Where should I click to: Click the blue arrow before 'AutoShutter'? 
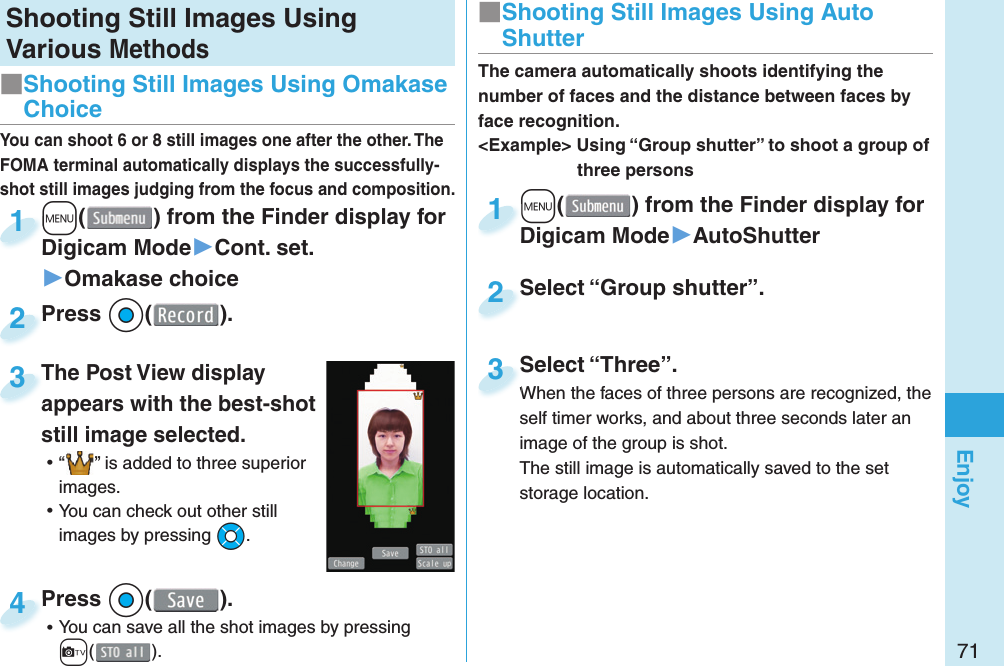coord(681,236)
